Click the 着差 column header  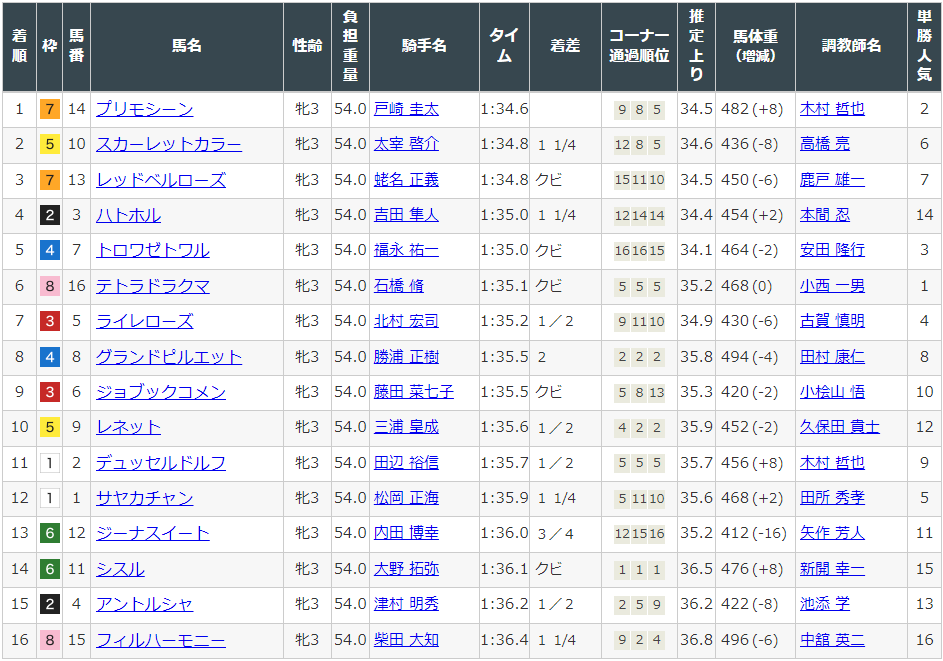[x=565, y=46]
